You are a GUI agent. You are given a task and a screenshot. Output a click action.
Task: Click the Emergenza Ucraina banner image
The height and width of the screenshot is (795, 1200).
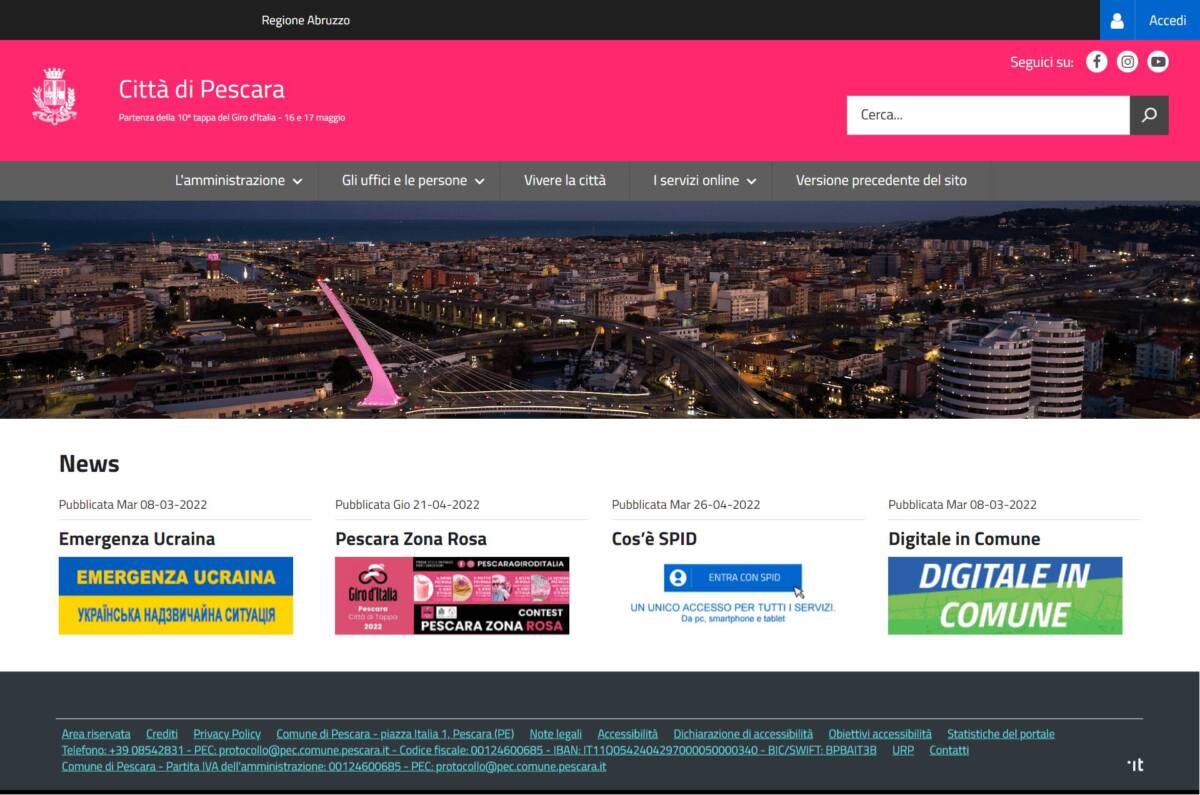(x=176, y=596)
